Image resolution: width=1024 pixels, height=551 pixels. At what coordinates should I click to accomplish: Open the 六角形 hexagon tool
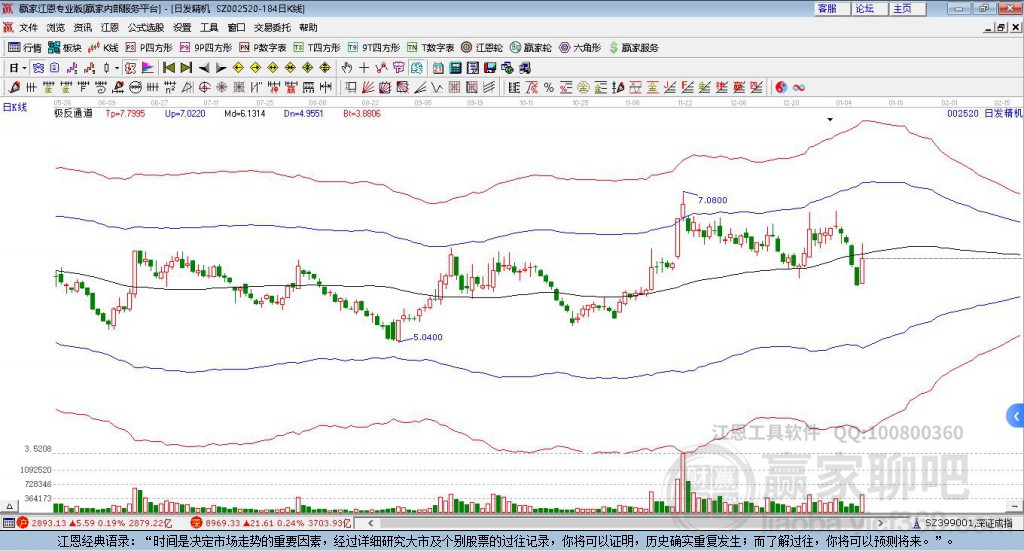pyautogui.click(x=580, y=48)
